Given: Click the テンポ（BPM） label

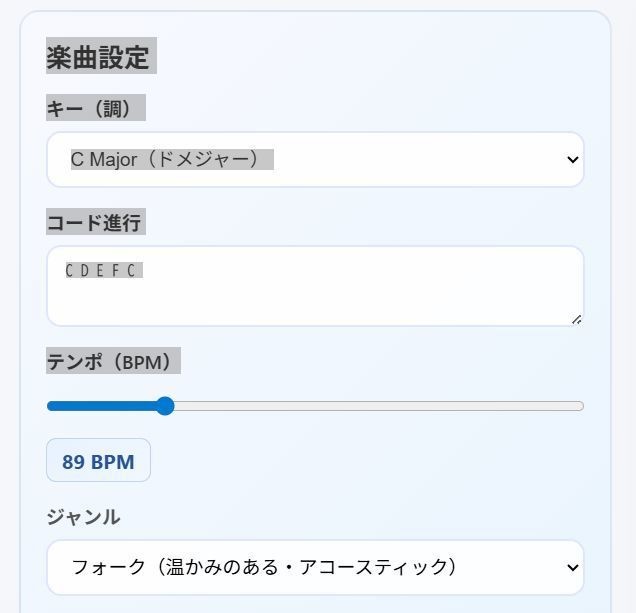Looking at the screenshot, I should [113, 361].
